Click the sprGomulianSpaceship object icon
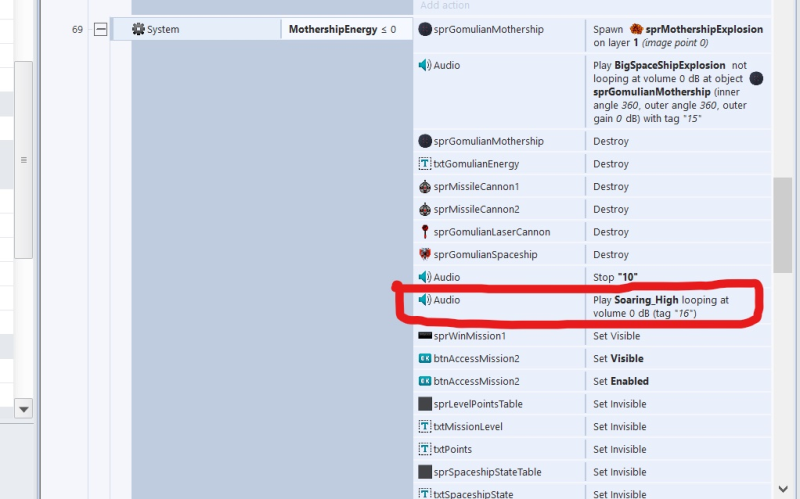 [x=425, y=255]
